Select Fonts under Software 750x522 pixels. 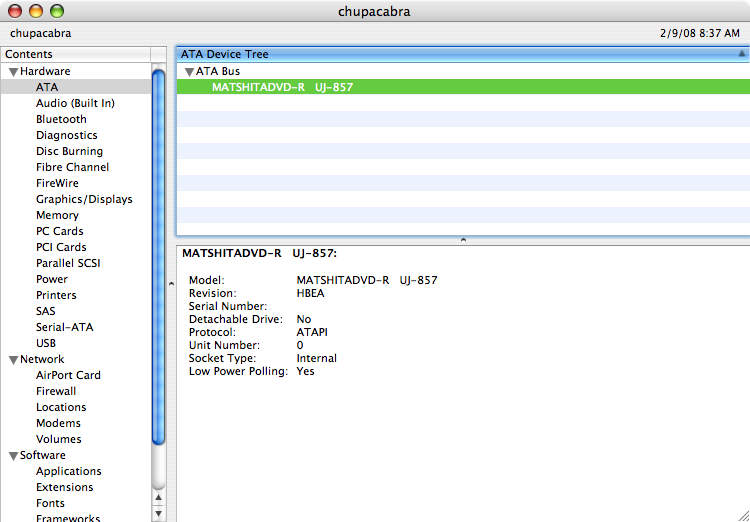pos(50,503)
